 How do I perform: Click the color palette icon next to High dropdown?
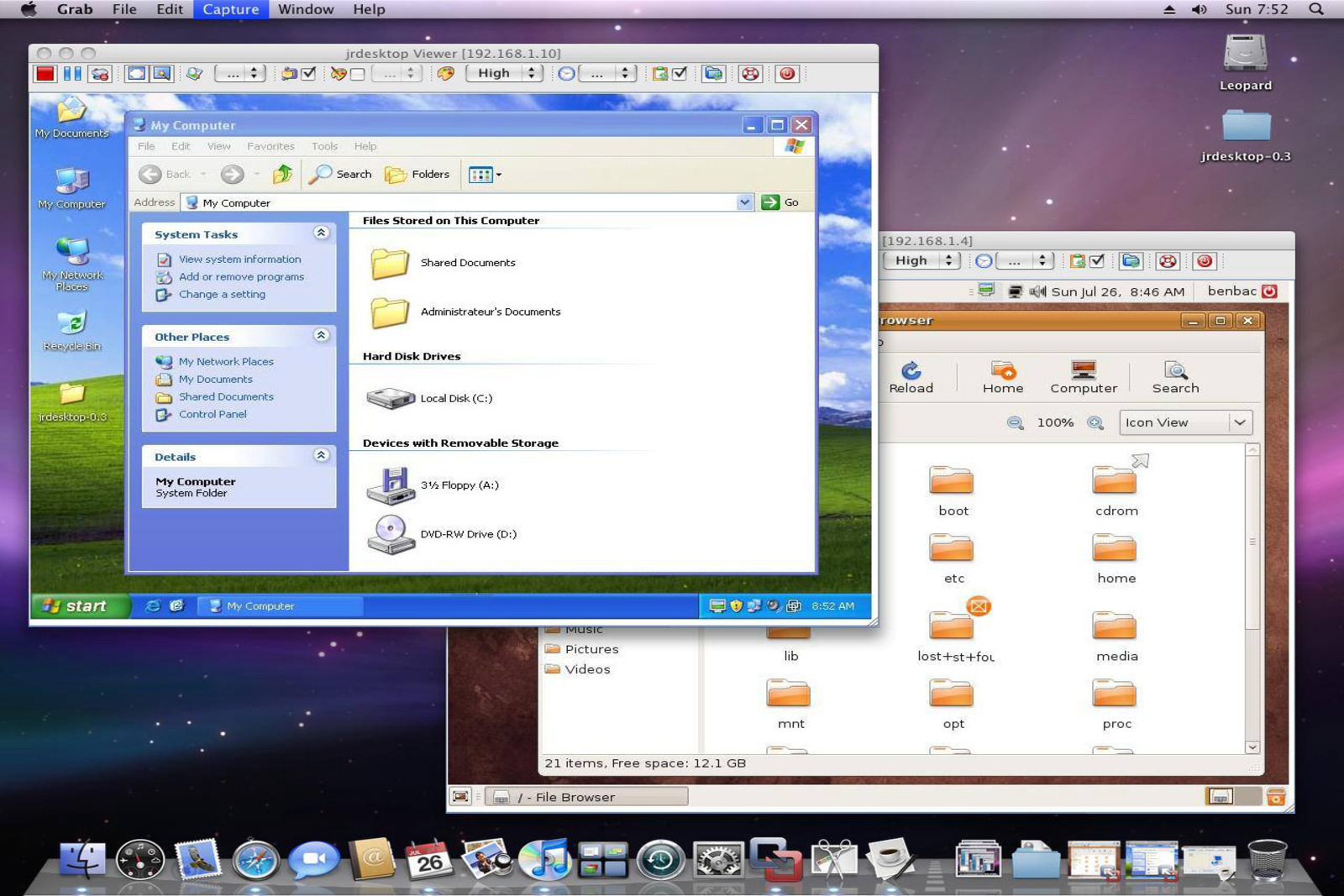pos(446,74)
